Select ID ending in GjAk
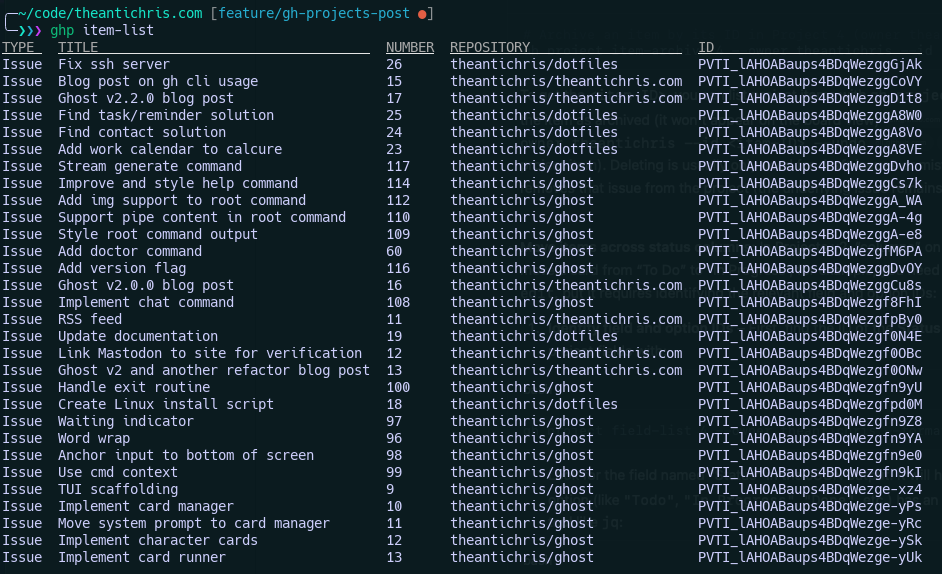The width and height of the screenshot is (942, 574). (810, 64)
